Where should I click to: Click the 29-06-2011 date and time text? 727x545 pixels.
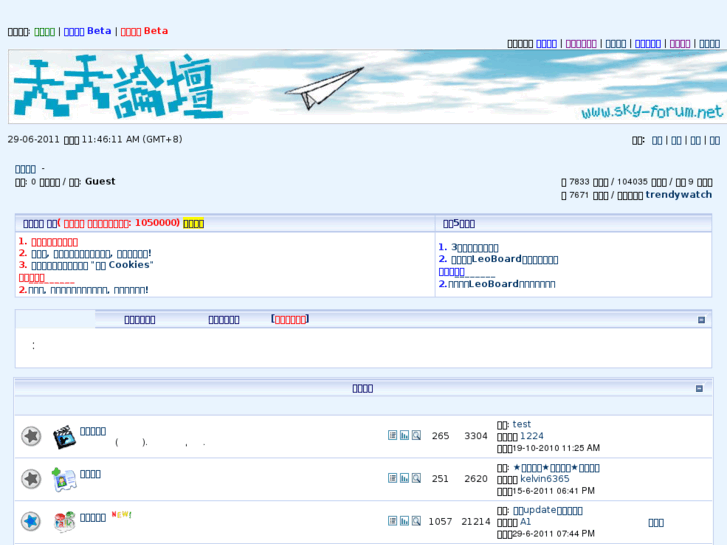tap(95, 139)
